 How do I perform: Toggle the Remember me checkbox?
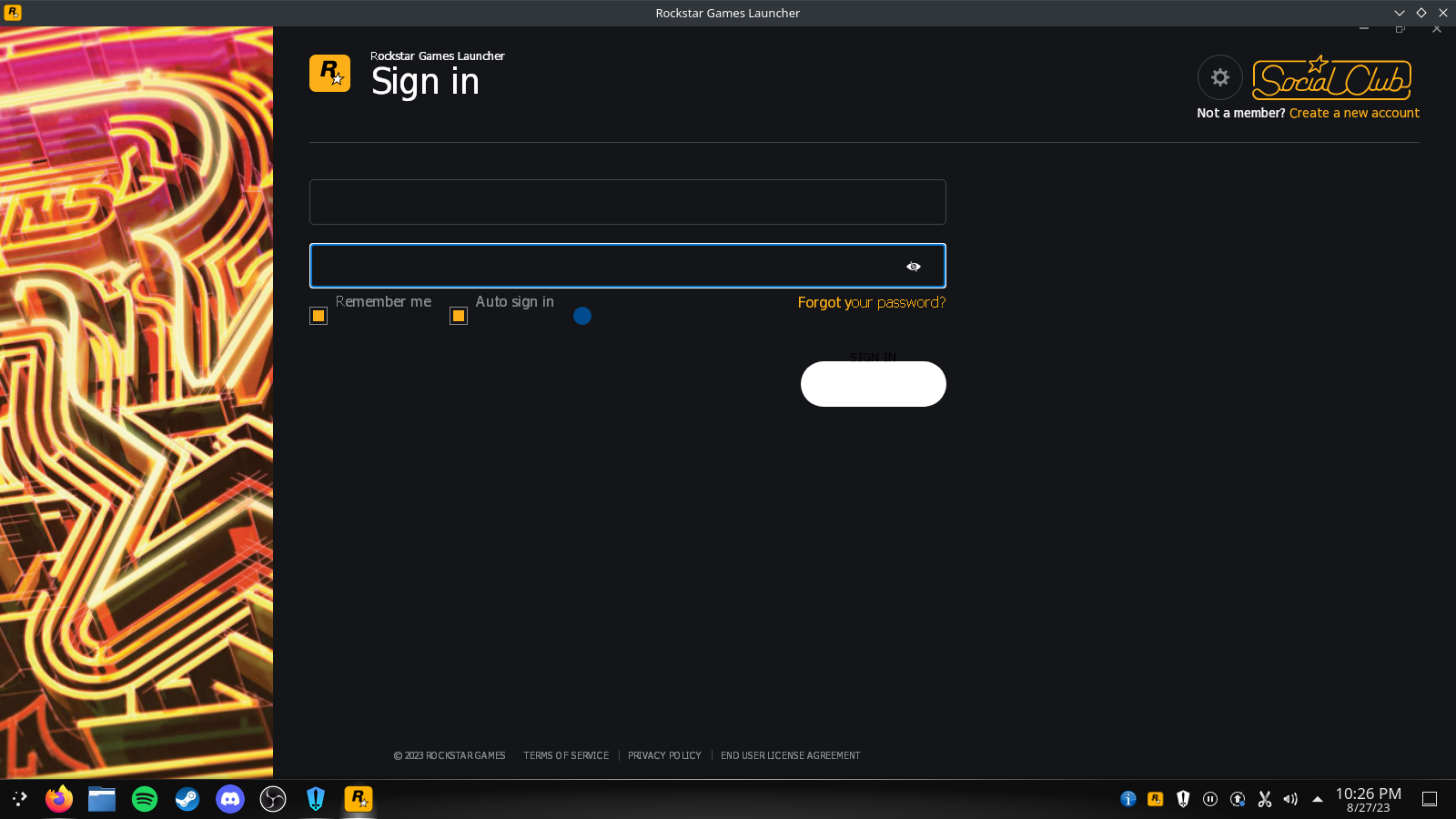(x=318, y=316)
